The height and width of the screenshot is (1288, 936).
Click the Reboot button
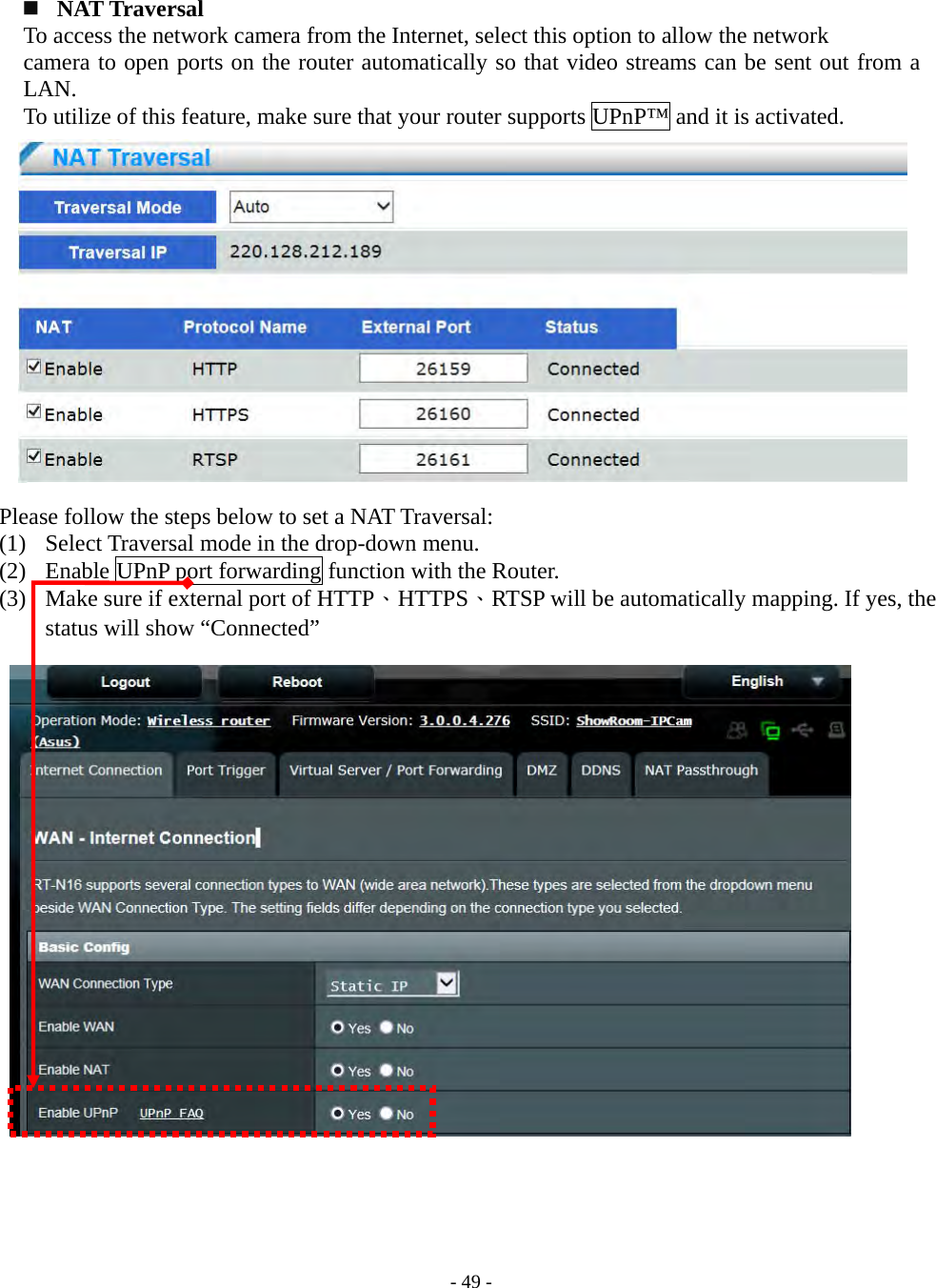296,680
